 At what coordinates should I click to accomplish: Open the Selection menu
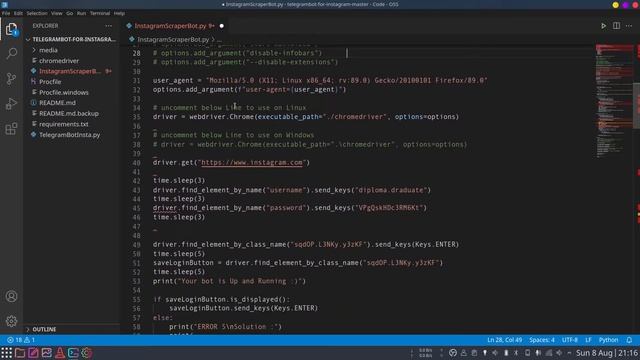[37, 13]
